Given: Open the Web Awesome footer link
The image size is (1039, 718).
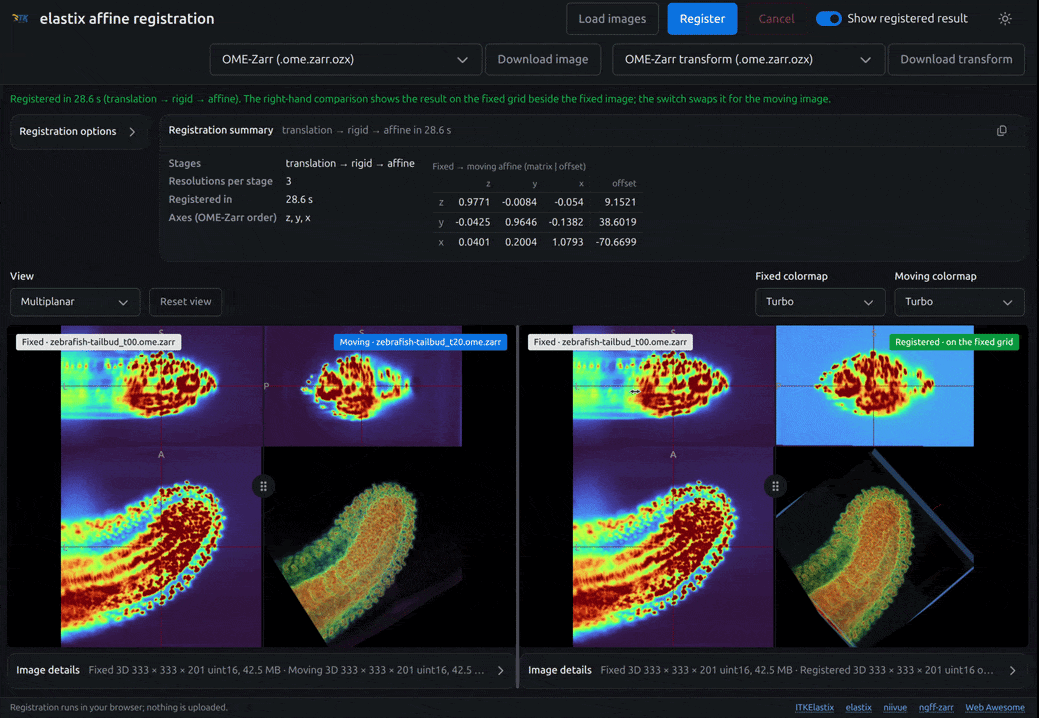Looking at the screenshot, I should tap(995, 707).
